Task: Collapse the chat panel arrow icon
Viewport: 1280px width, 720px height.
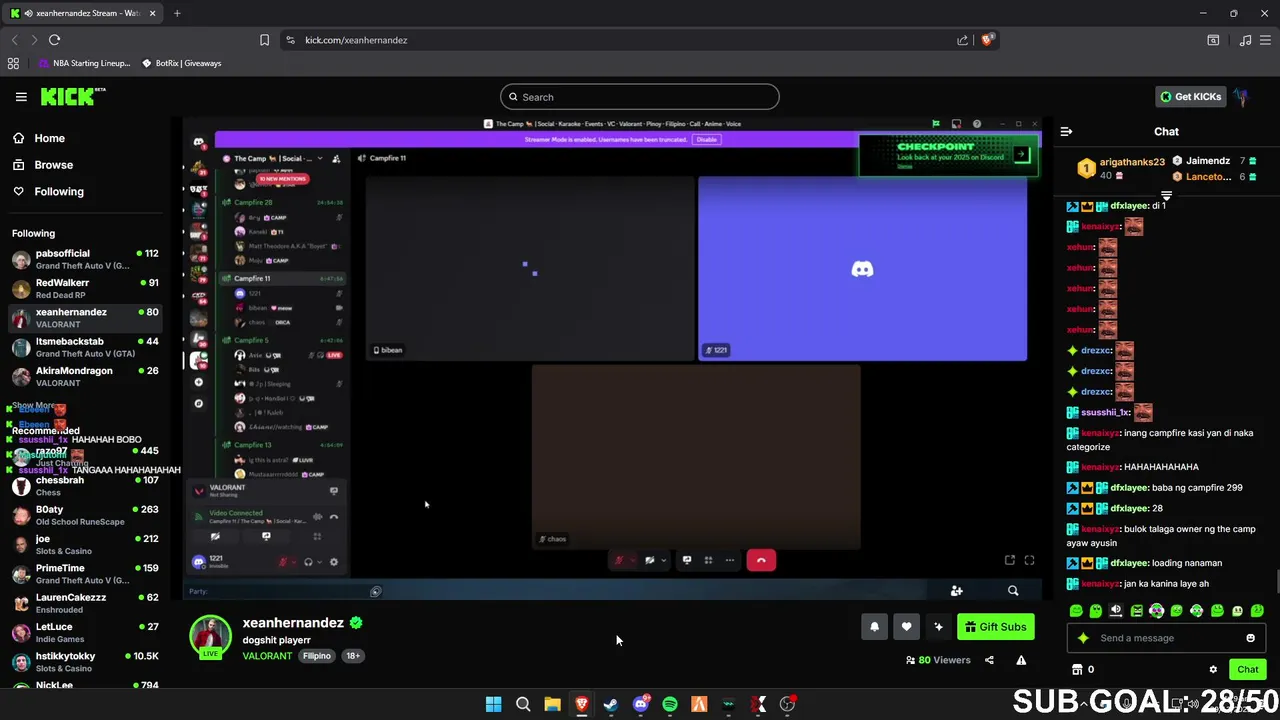Action: pos(1066,131)
